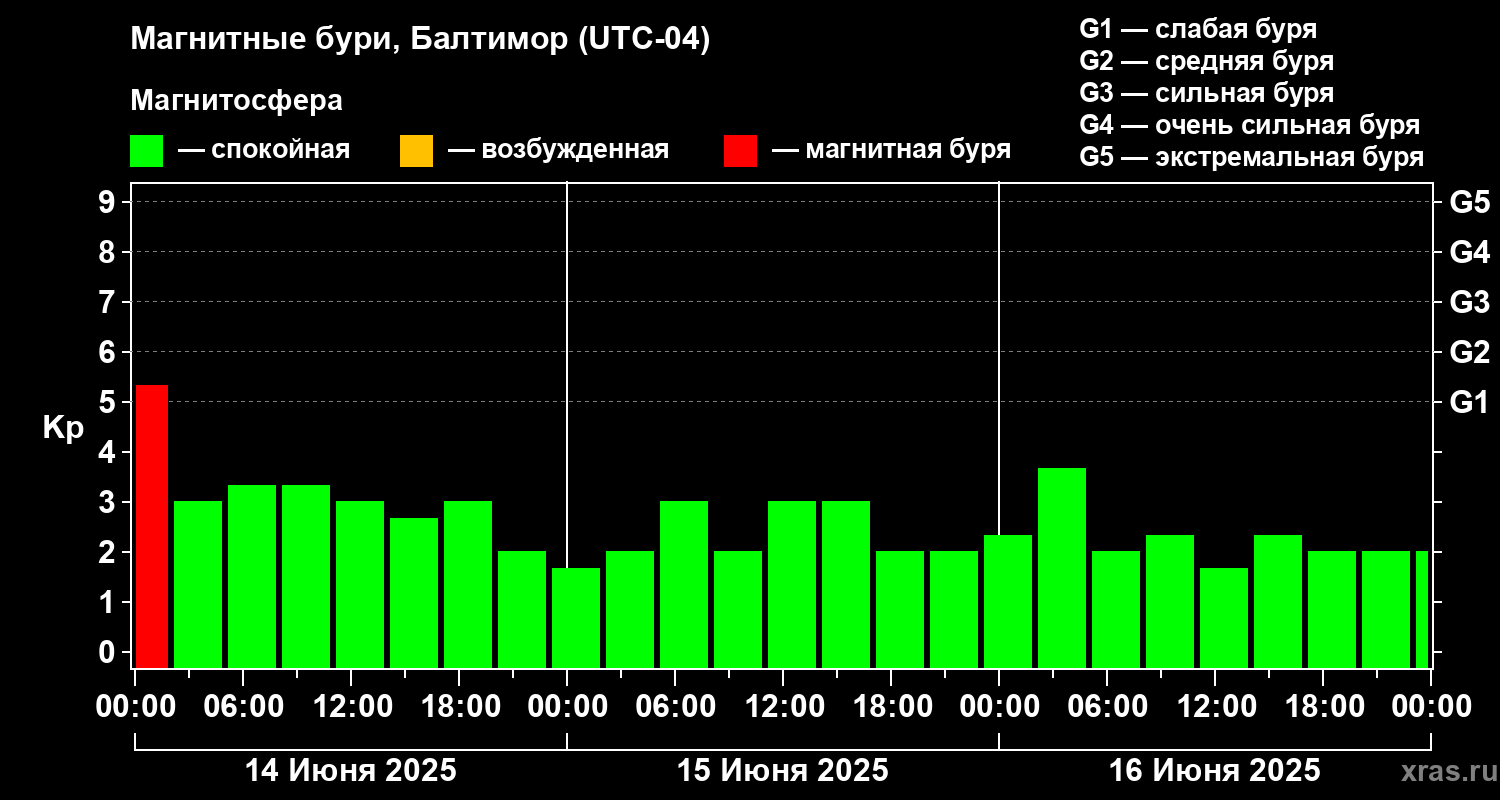The height and width of the screenshot is (800, 1500).
Task: Click the '15 Июня 2025' date label
Action: tap(783, 771)
